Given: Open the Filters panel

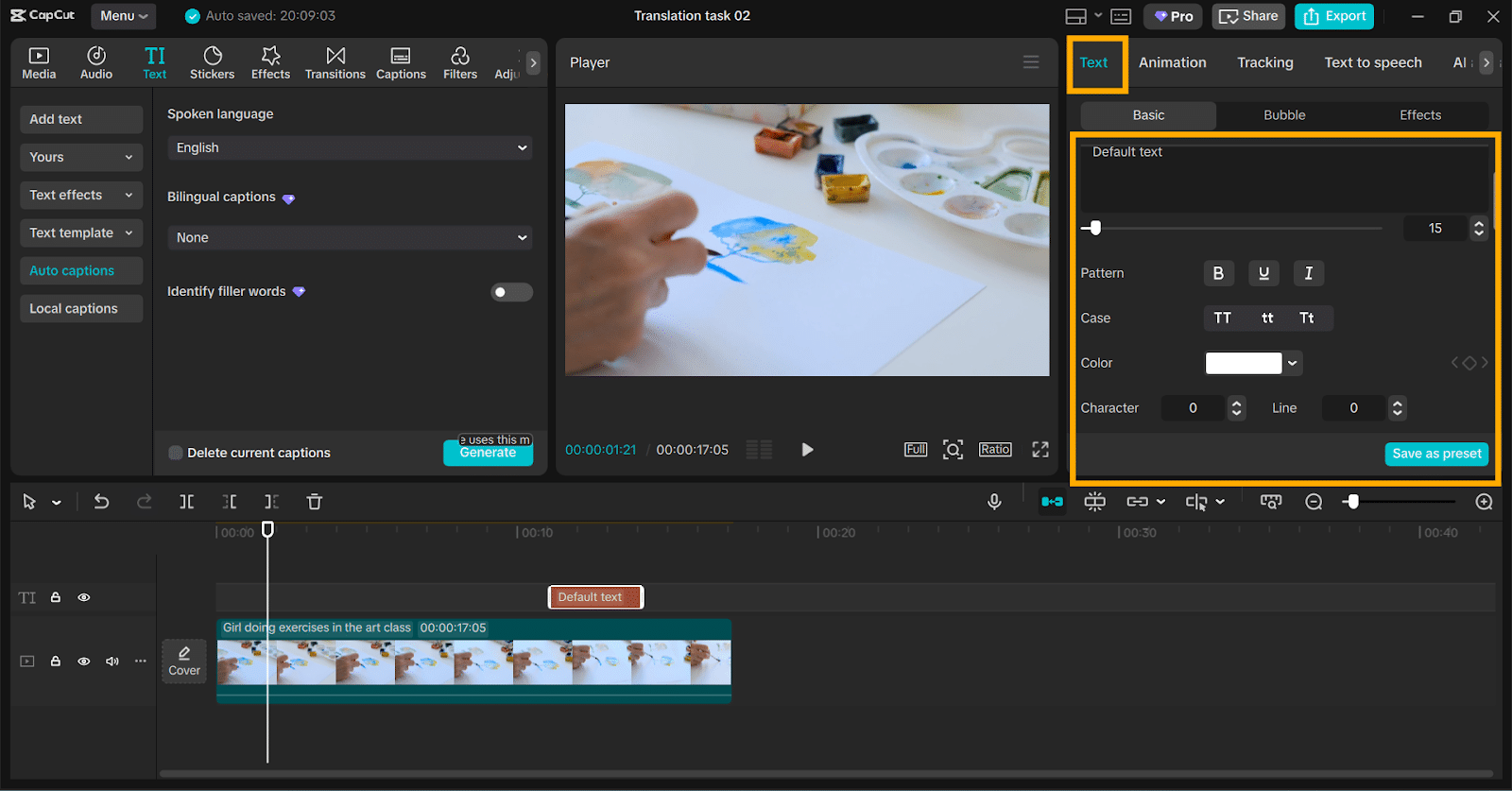Looking at the screenshot, I should [460, 63].
